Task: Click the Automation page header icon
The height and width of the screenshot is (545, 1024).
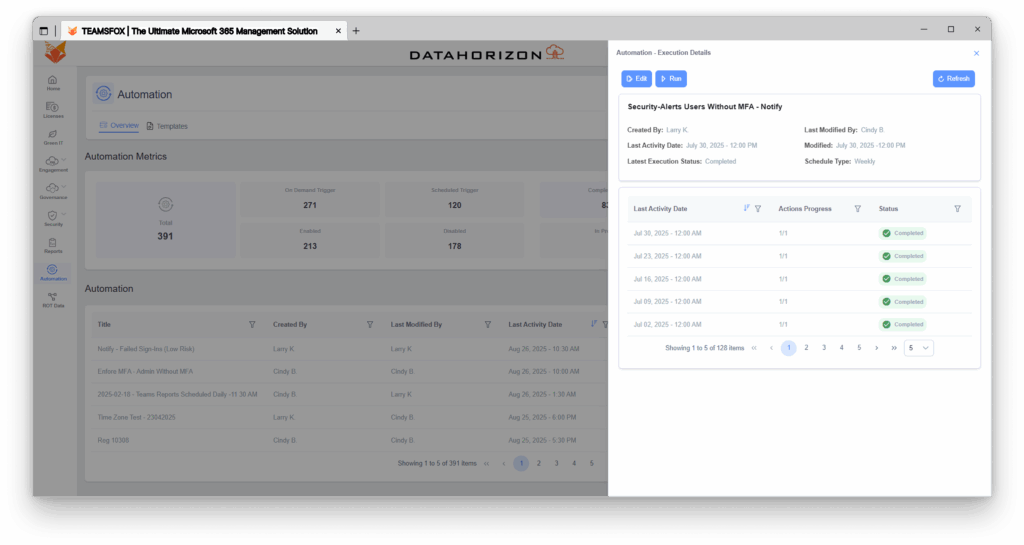Action: click(x=103, y=94)
